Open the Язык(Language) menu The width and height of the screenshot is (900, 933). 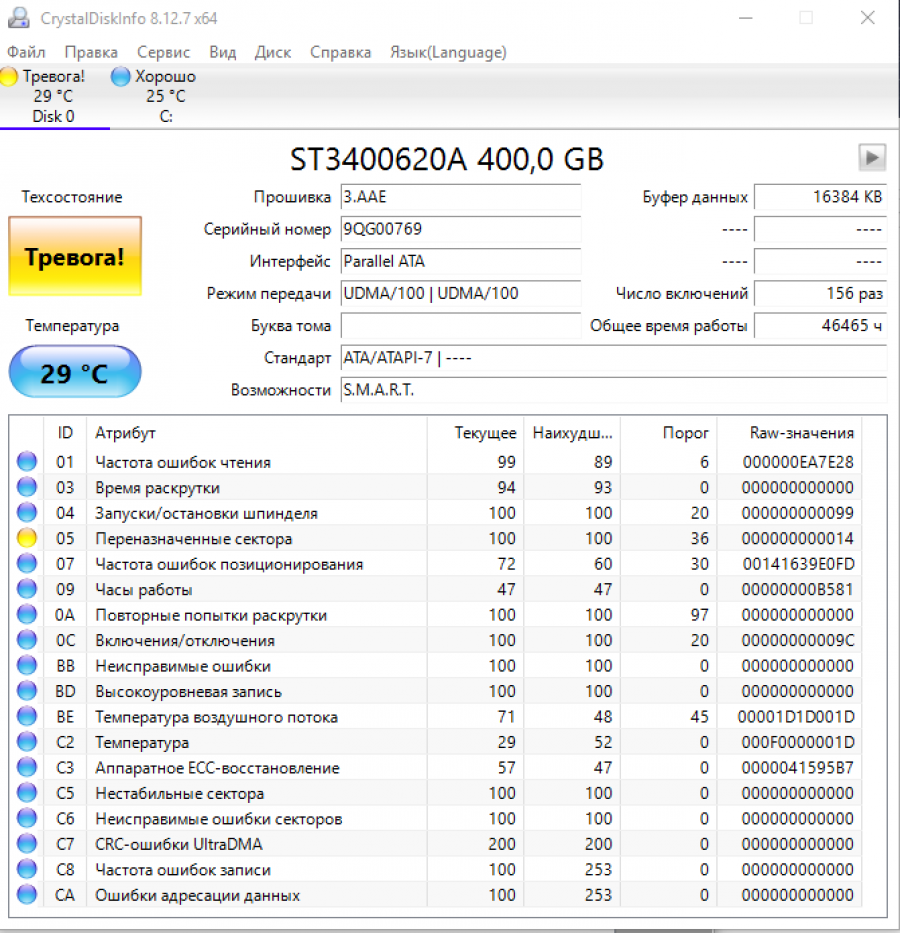point(448,52)
